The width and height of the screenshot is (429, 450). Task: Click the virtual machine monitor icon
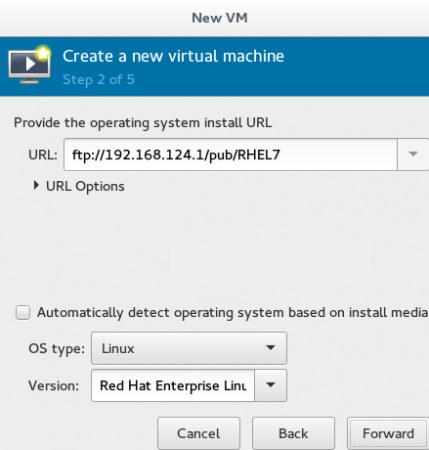tap(29, 65)
